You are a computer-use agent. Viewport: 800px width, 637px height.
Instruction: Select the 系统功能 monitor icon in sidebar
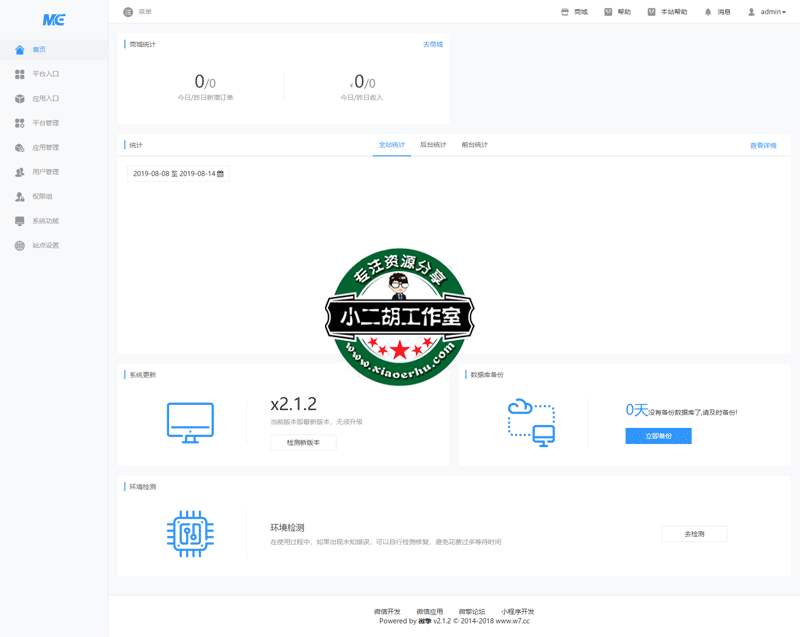(20, 221)
